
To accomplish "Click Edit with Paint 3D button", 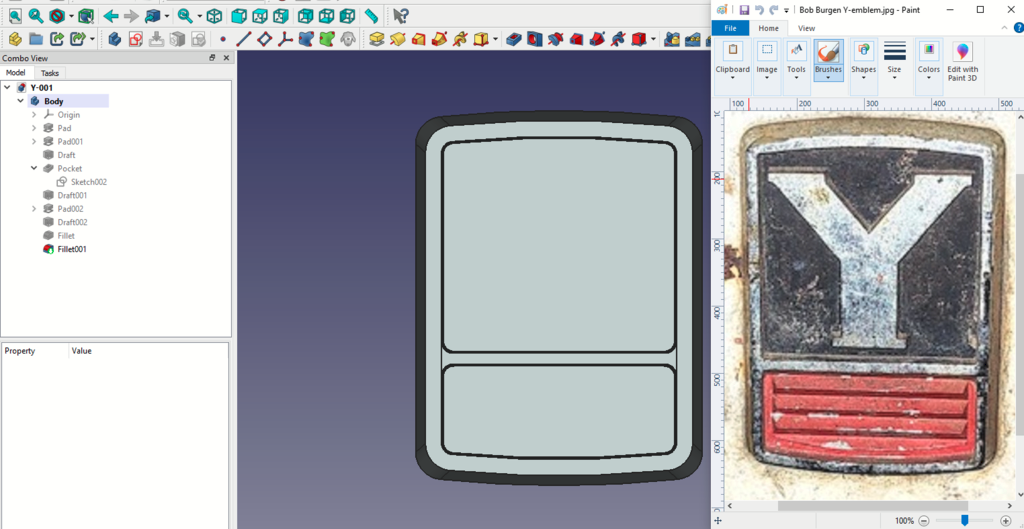I will [963, 61].
